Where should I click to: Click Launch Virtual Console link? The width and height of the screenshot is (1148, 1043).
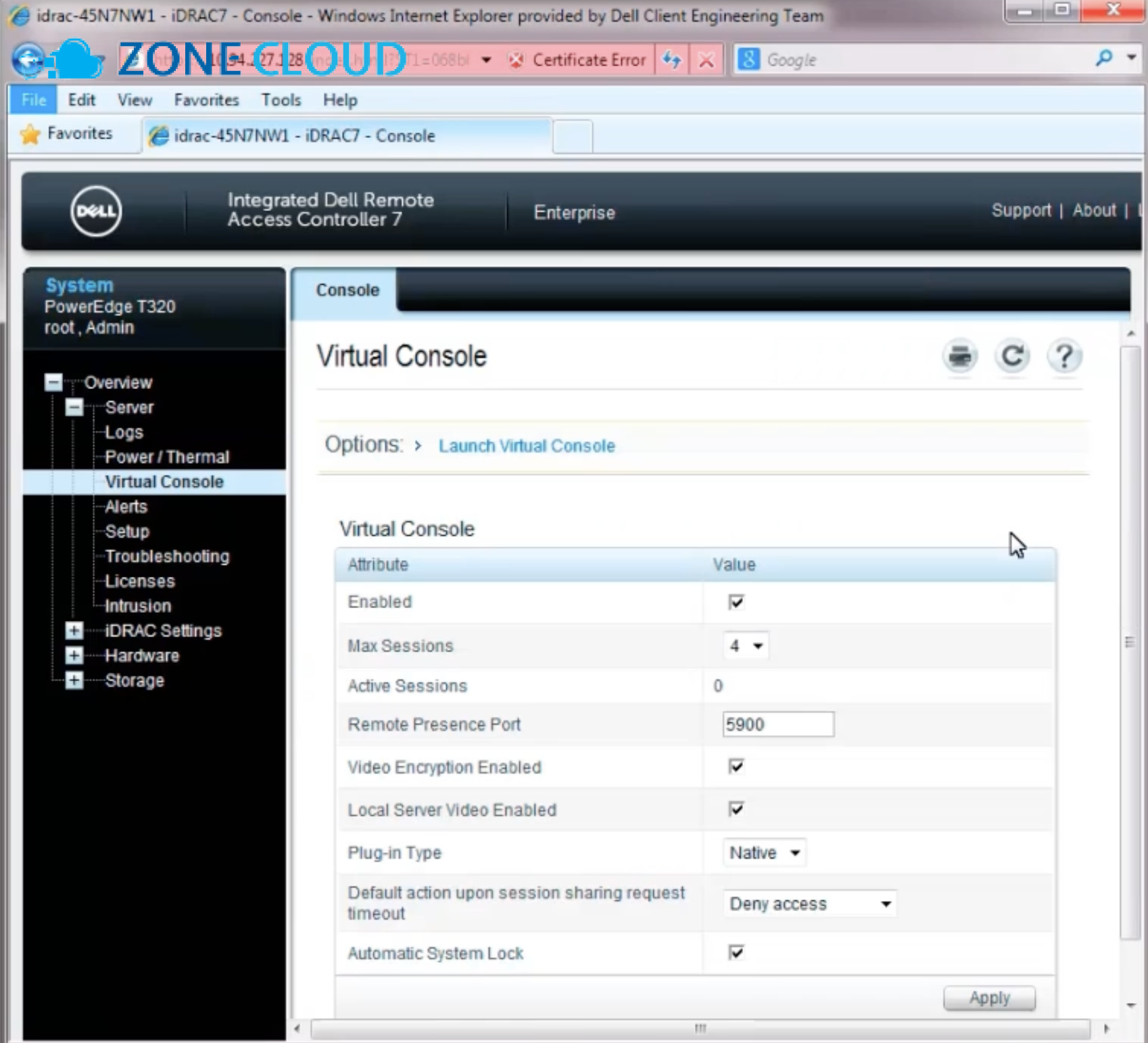pos(527,446)
